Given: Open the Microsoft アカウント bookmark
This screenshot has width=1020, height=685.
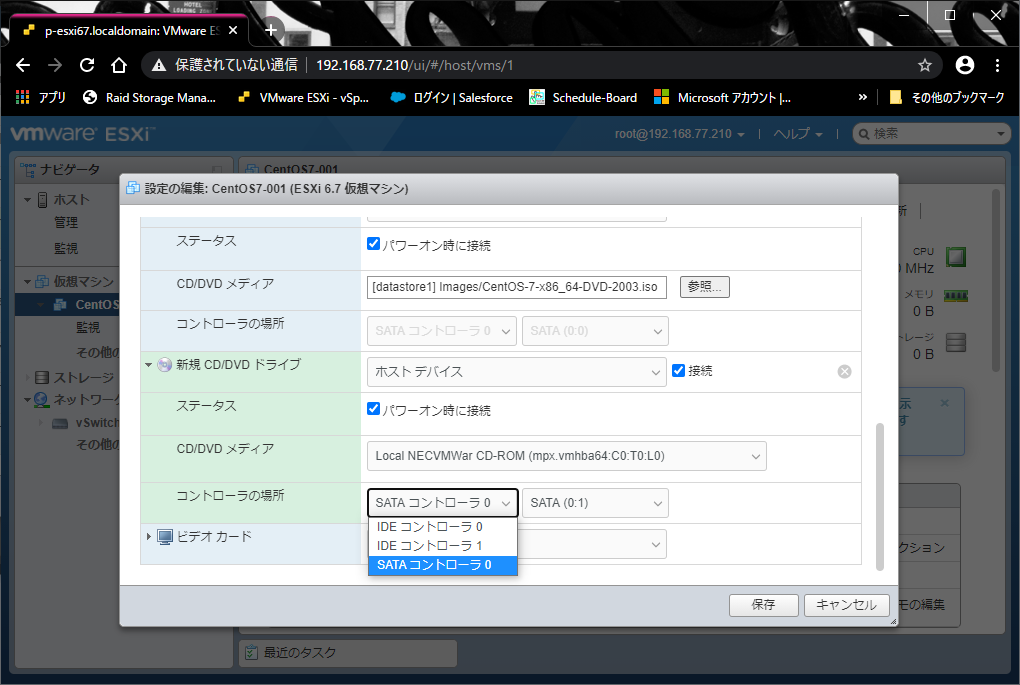Looking at the screenshot, I should [x=723, y=98].
